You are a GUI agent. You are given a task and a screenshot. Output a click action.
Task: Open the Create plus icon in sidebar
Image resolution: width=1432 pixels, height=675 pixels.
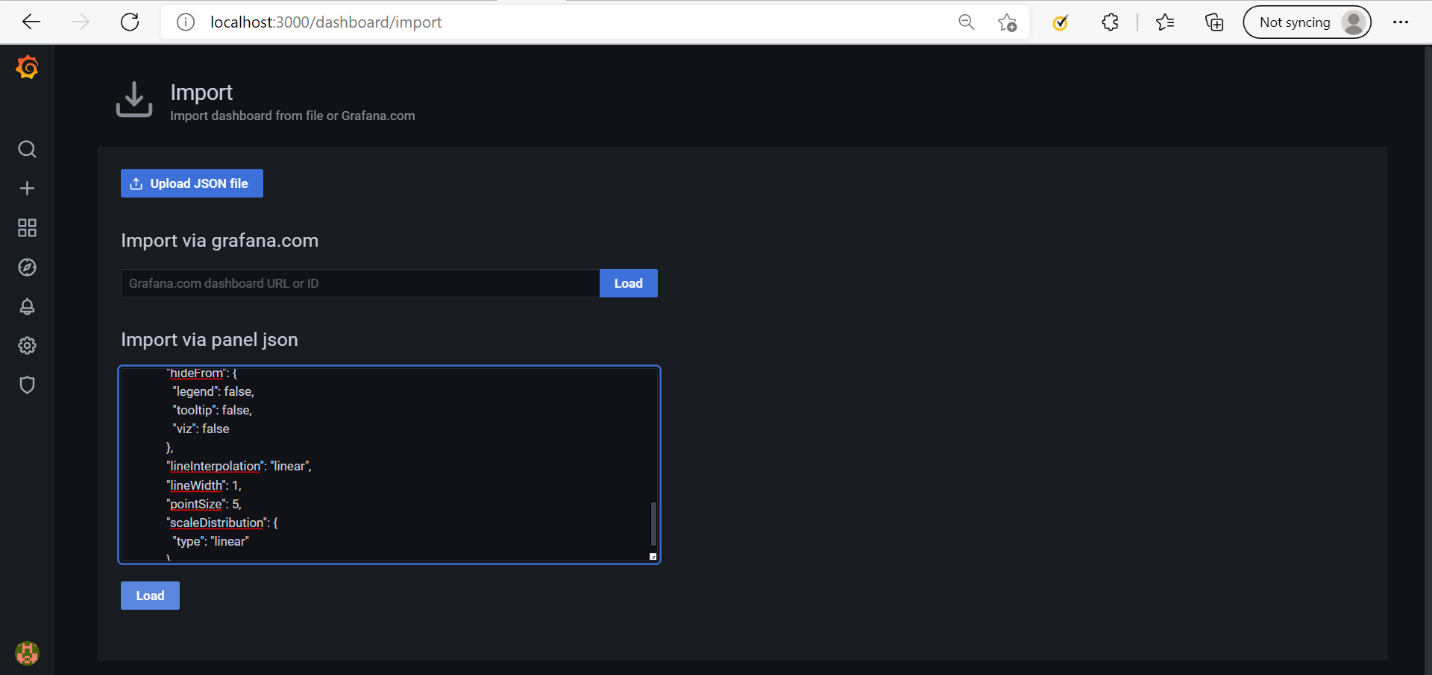click(27, 189)
